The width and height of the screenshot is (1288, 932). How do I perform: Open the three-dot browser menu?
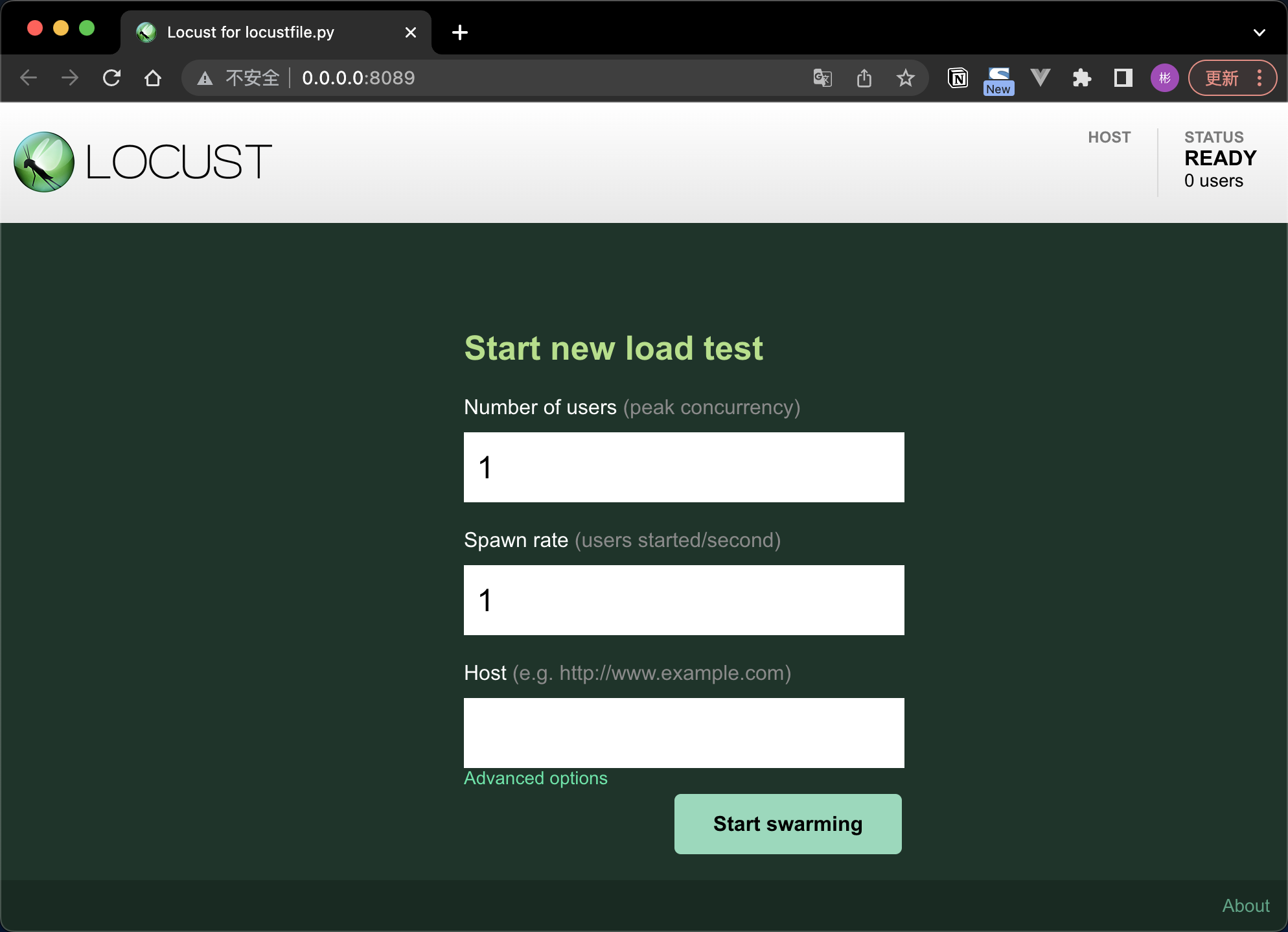[x=1259, y=78]
